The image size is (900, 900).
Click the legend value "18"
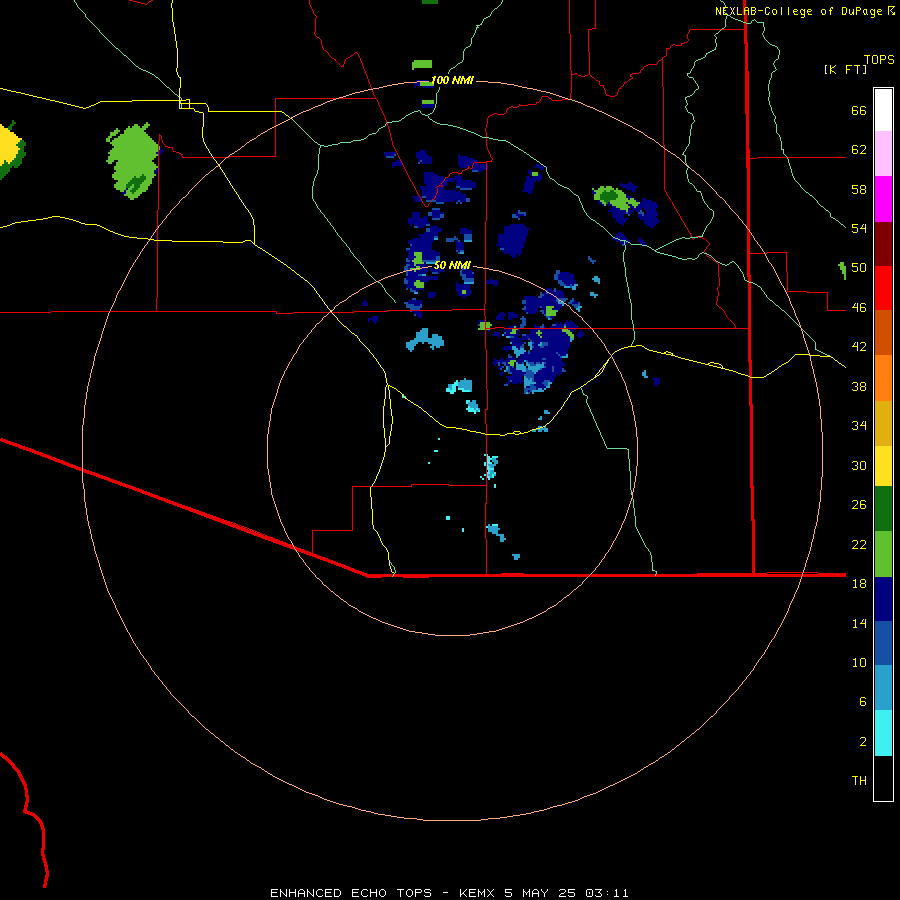coord(859,584)
